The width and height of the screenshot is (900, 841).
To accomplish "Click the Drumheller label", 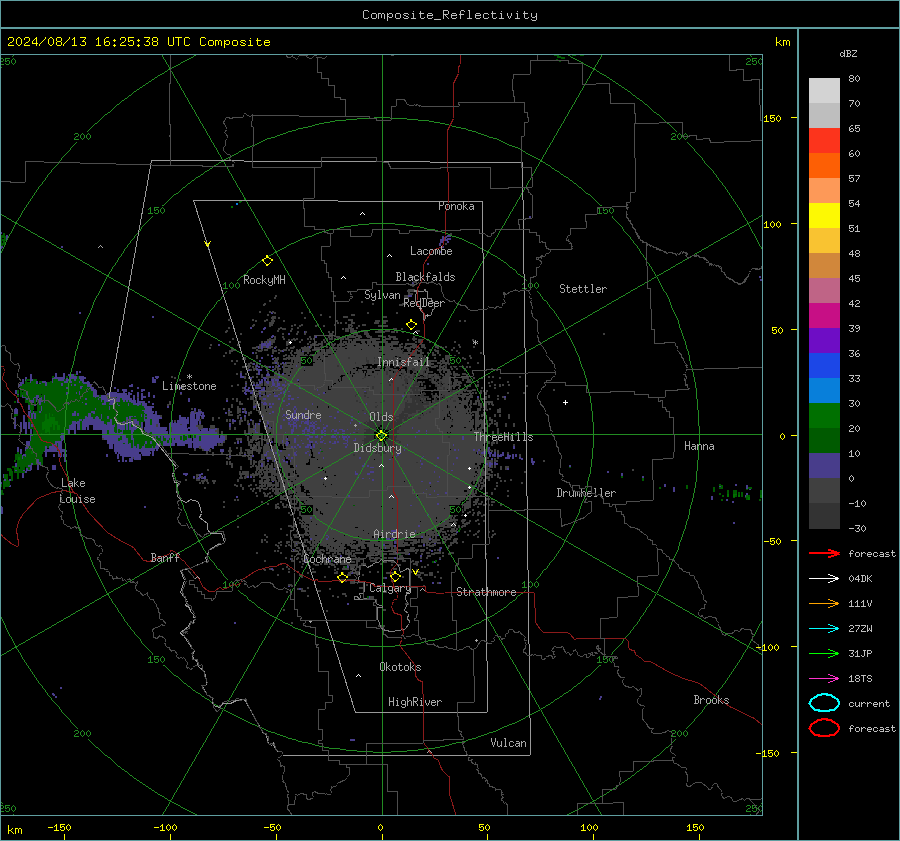I will tap(586, 493).
